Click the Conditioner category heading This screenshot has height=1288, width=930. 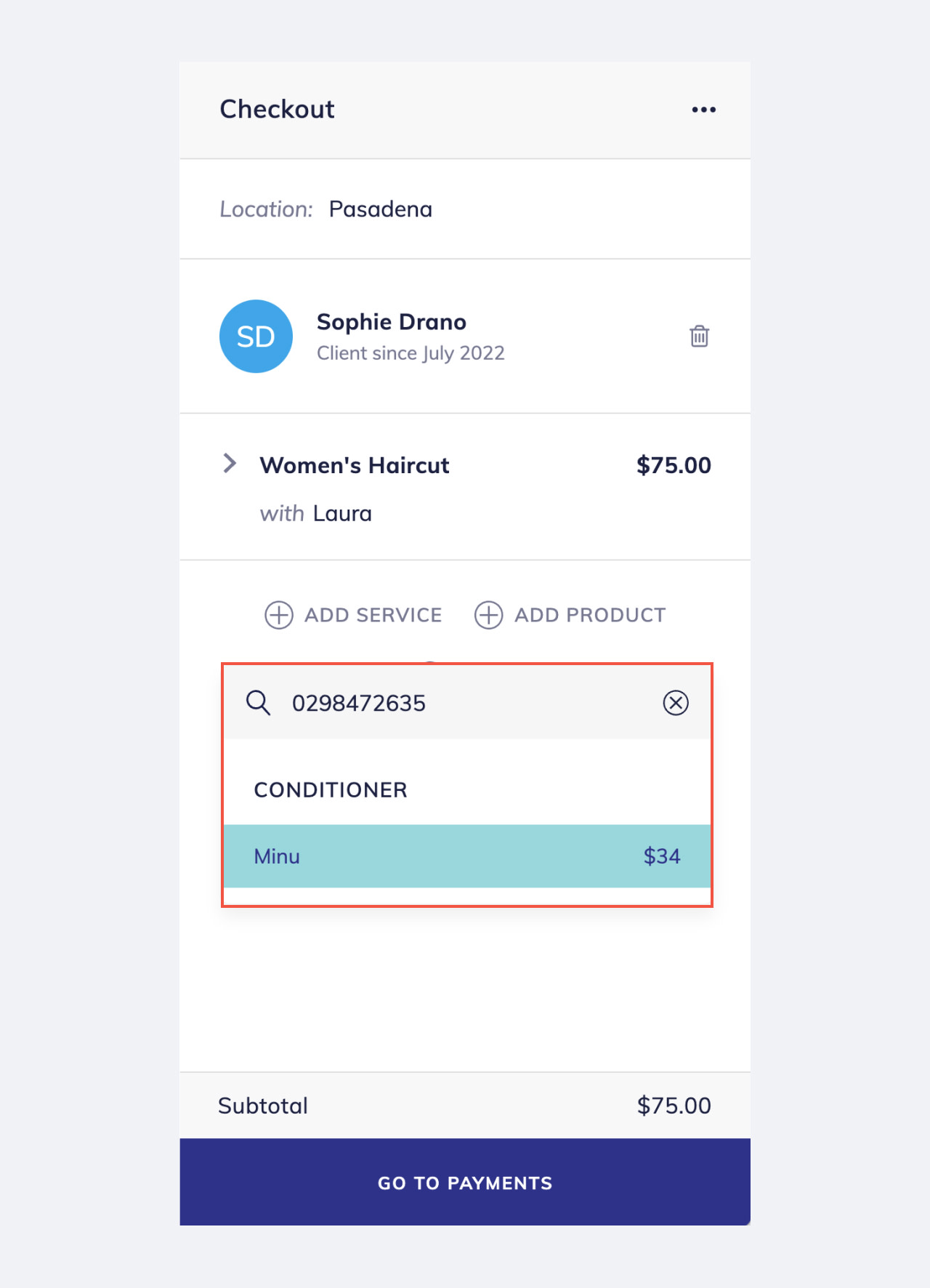pyautogui.click(x=331, y=790)
